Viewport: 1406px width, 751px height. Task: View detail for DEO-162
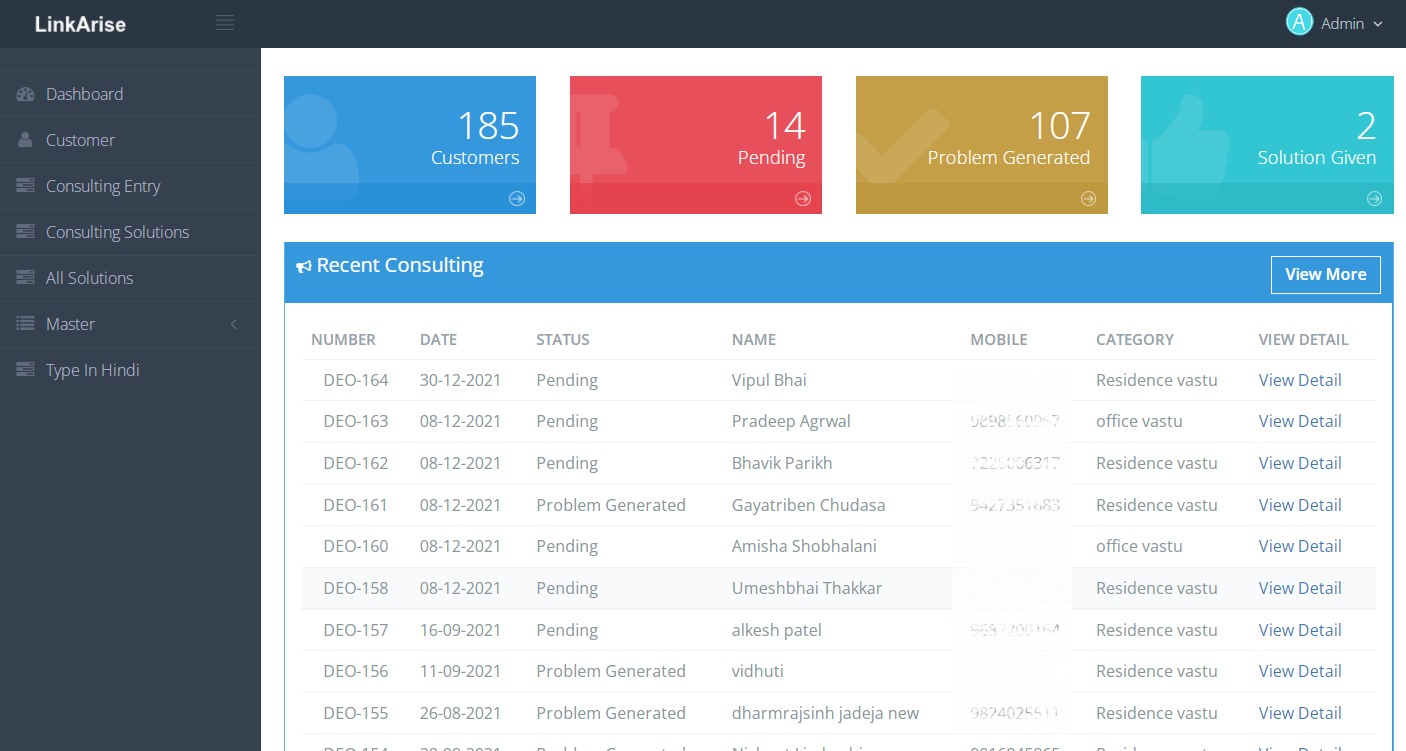(x=1300, y=463)
